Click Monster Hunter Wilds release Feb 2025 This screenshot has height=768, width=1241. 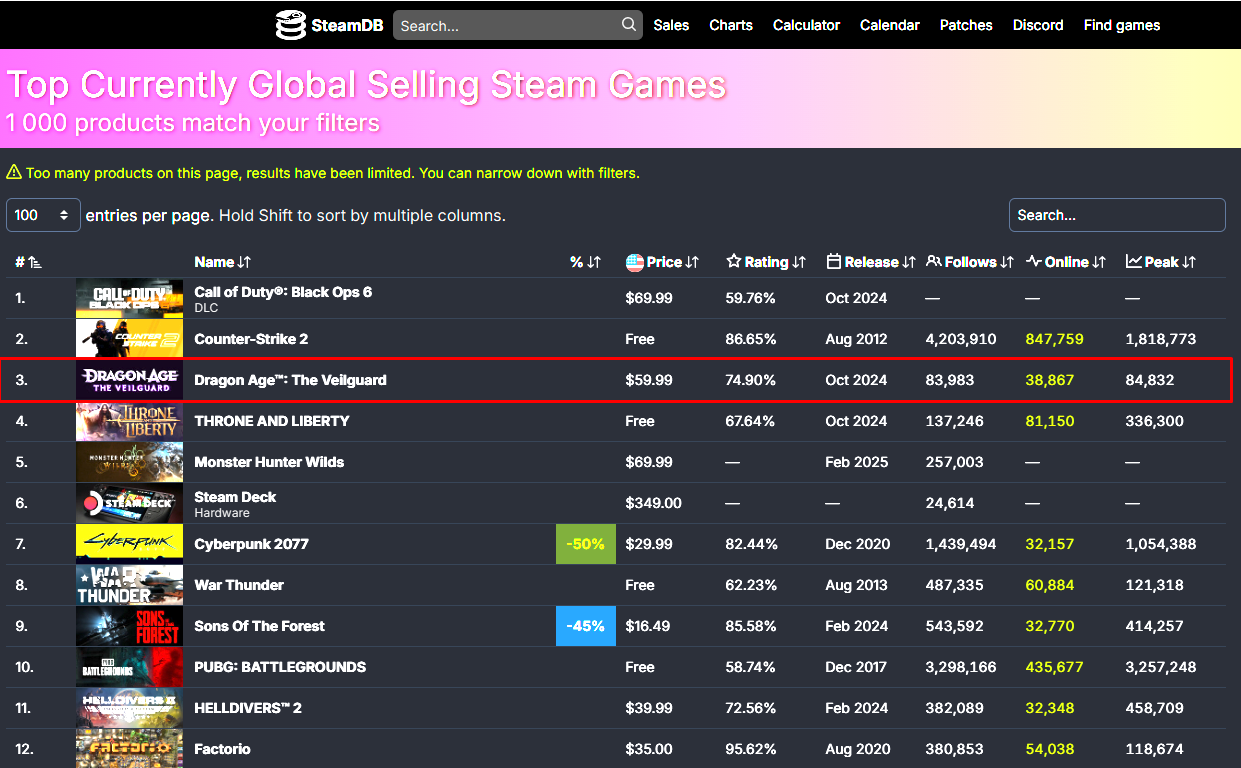pyautogui.click(x=857, y=462)
